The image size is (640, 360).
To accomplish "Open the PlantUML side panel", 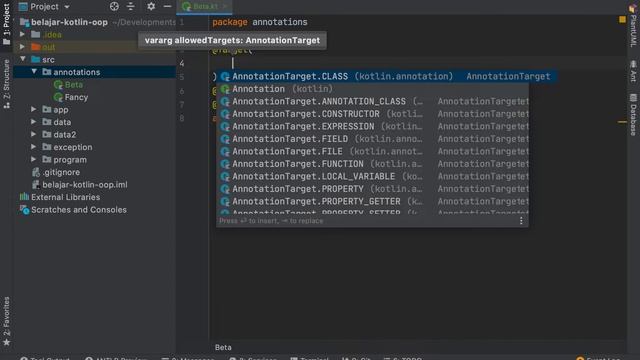I will coord(633,27).
